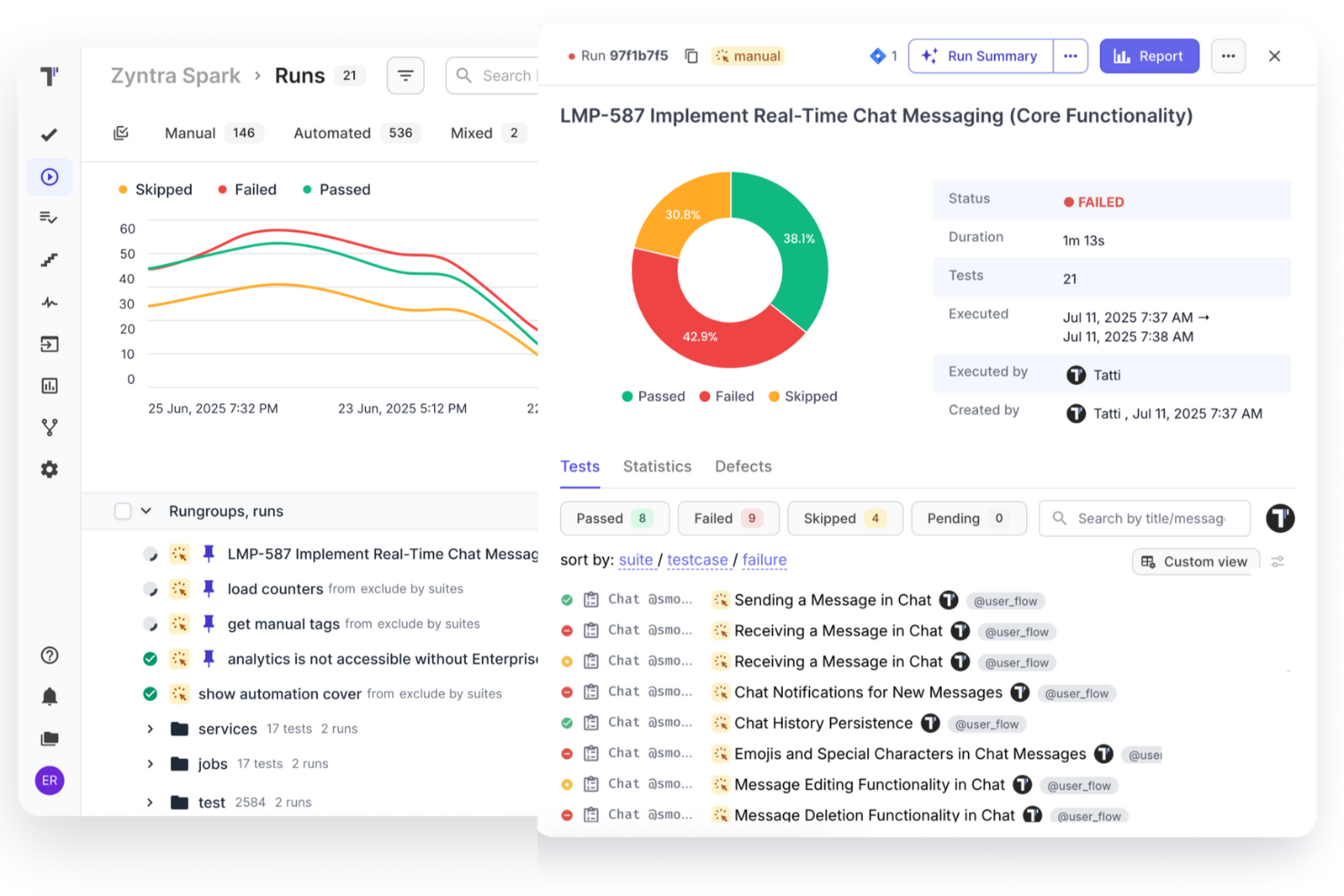
Task: Open the Automated runs tab
Action: (x=331, y=133)
